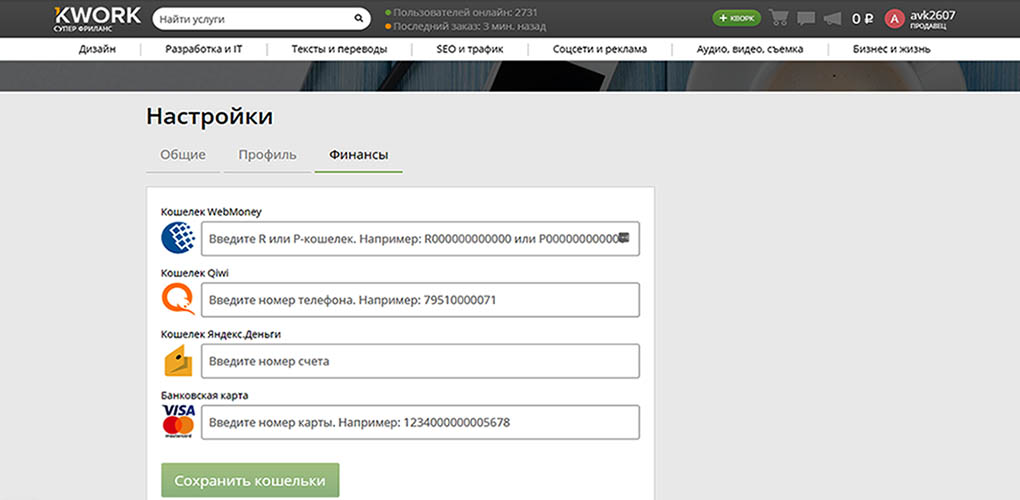Open the avk2607 user menu
The image size is (1020, 500).
pyautogui.click(x=933, y=19)
